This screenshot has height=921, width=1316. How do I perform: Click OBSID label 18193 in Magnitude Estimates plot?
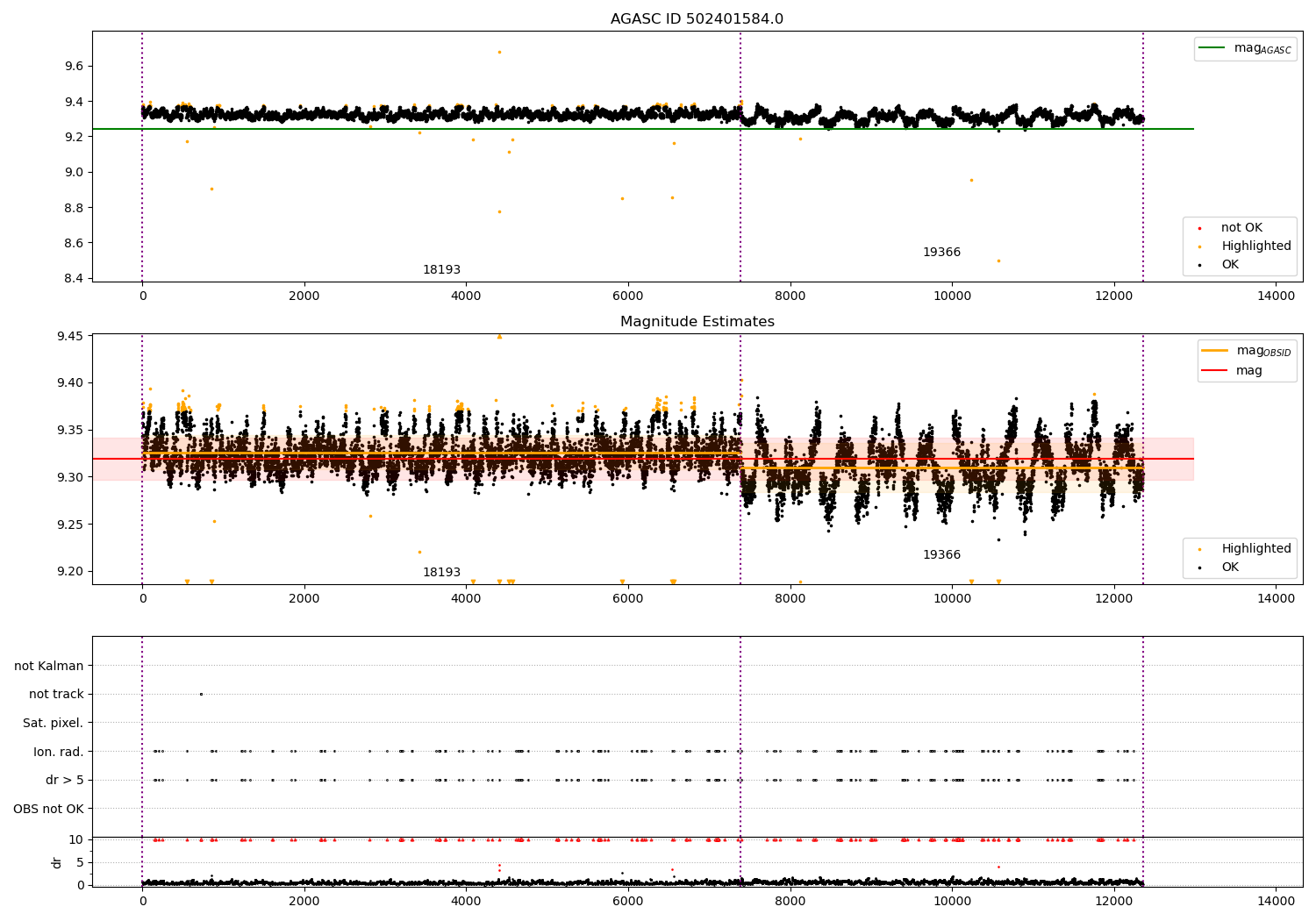(x=441, y=573)
